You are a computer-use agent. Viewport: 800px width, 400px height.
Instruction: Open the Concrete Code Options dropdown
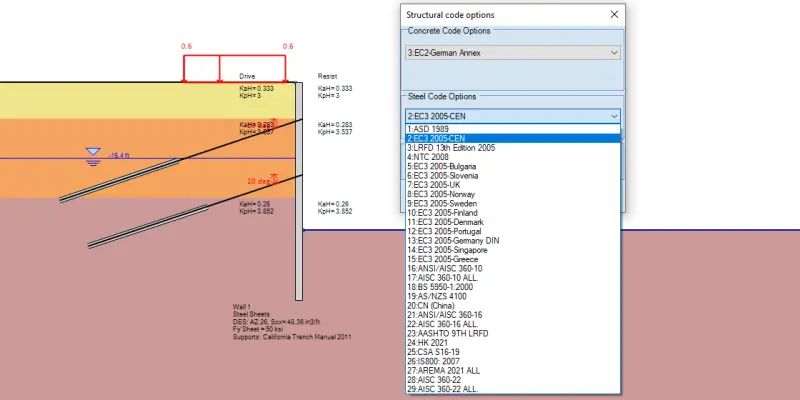point(513,53)
